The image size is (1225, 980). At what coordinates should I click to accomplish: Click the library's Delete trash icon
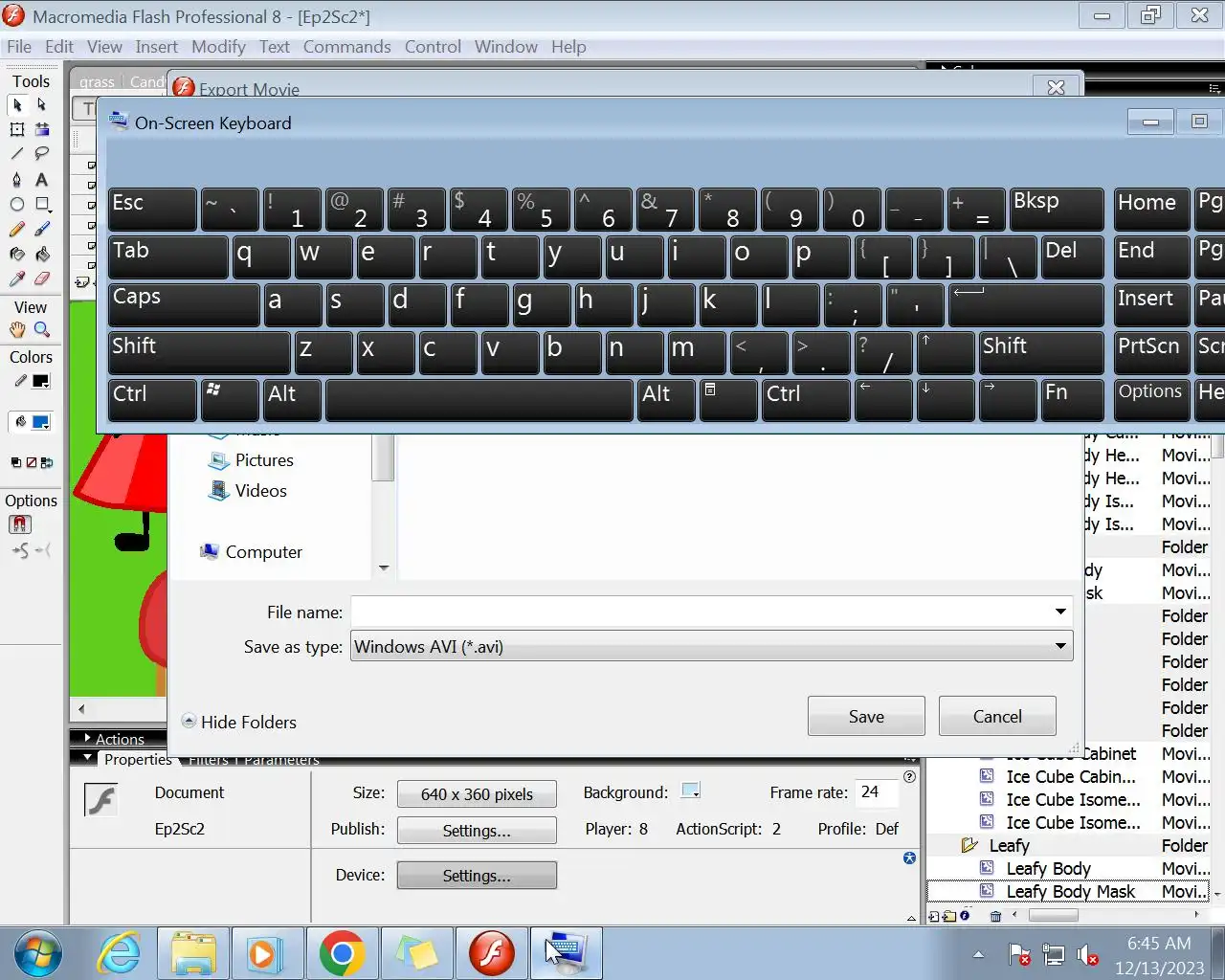(995, 916)
